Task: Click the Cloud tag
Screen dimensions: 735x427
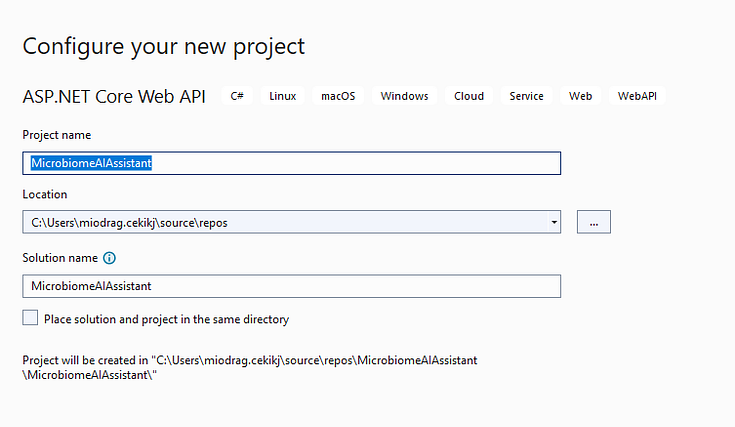Action: click(x=469, y=96)
